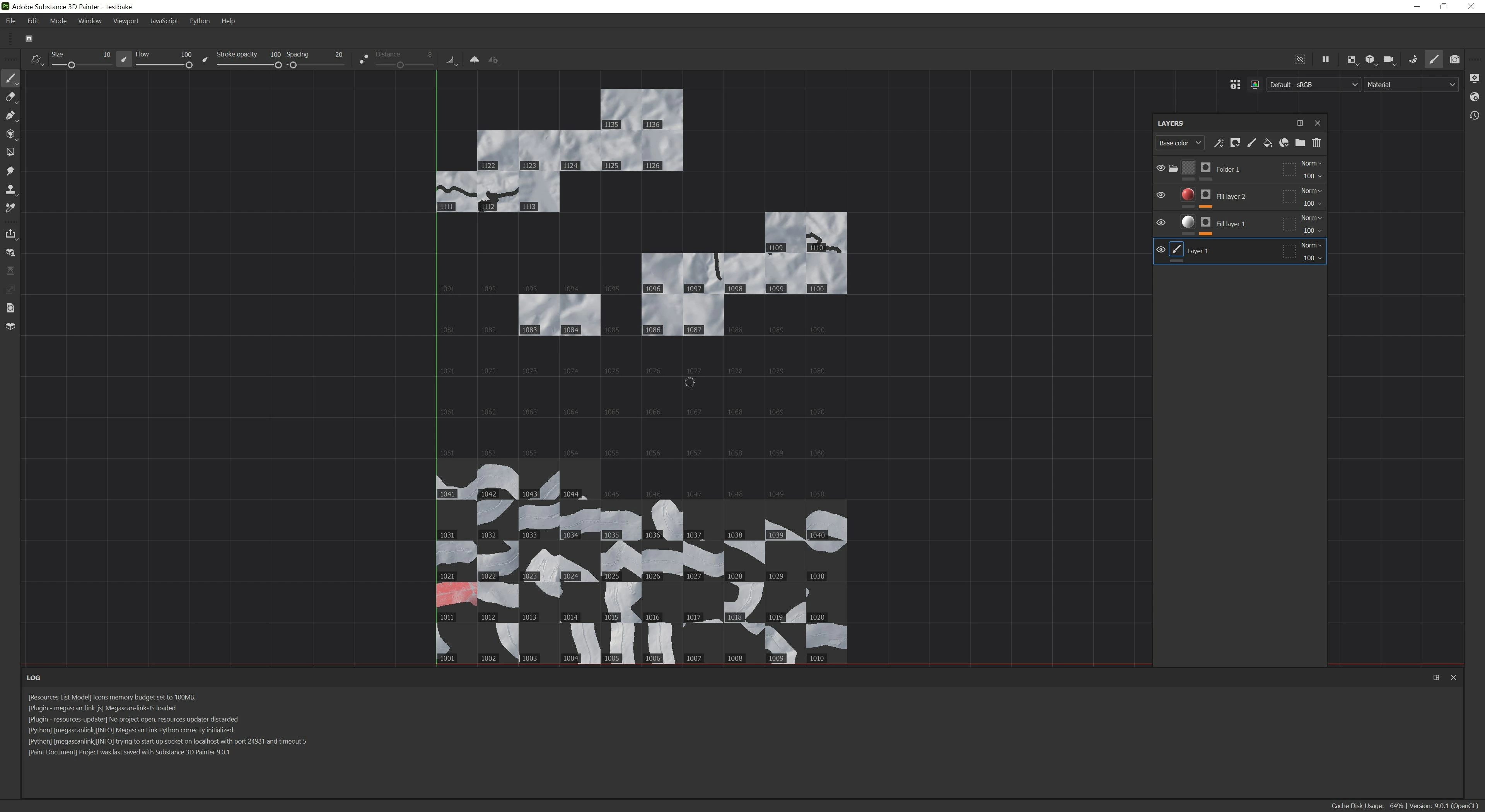
Task: Toggle visibility of Folder 1
Action: tap(1161, 168)
